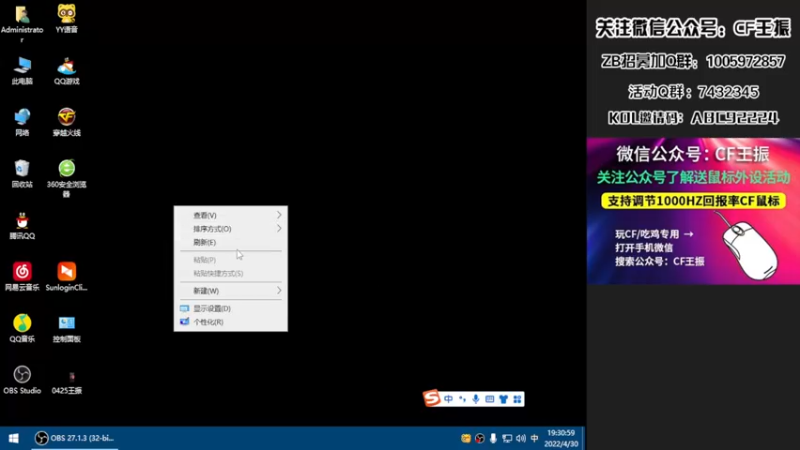Screen dimensions: 800x450
Task: Launch the QQ音乐 desktop icon
Action: 22,329
